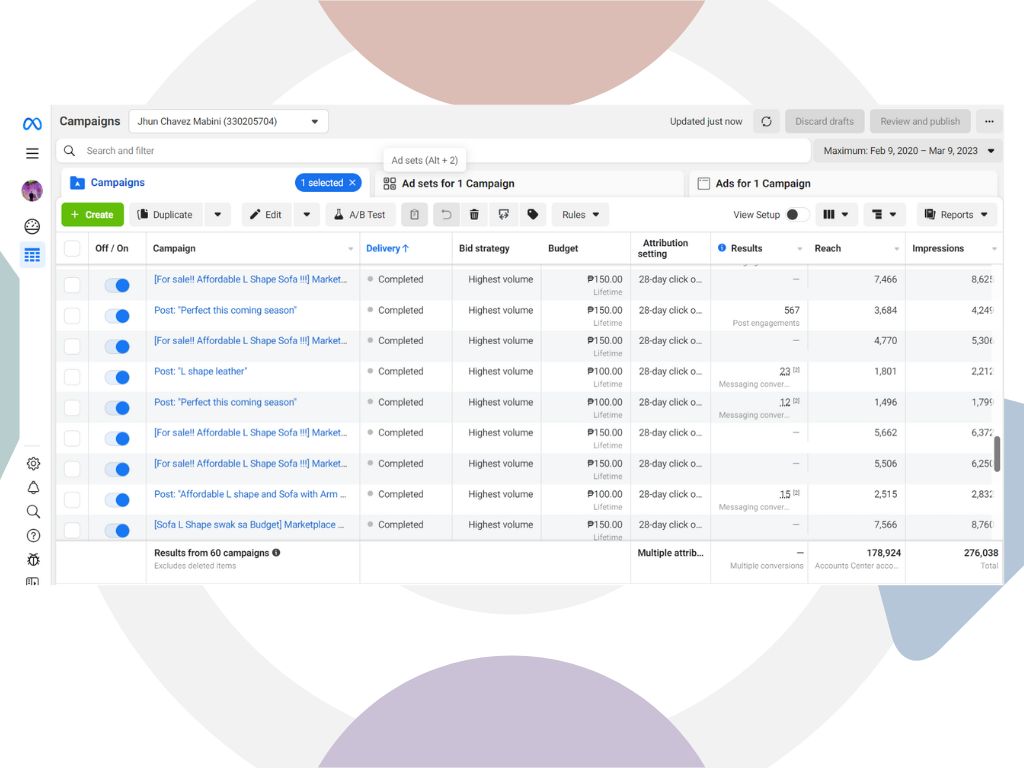Open the Campaign column options arrow
This screenshot has width=1024, height=768.
click(x=351, y=249)
